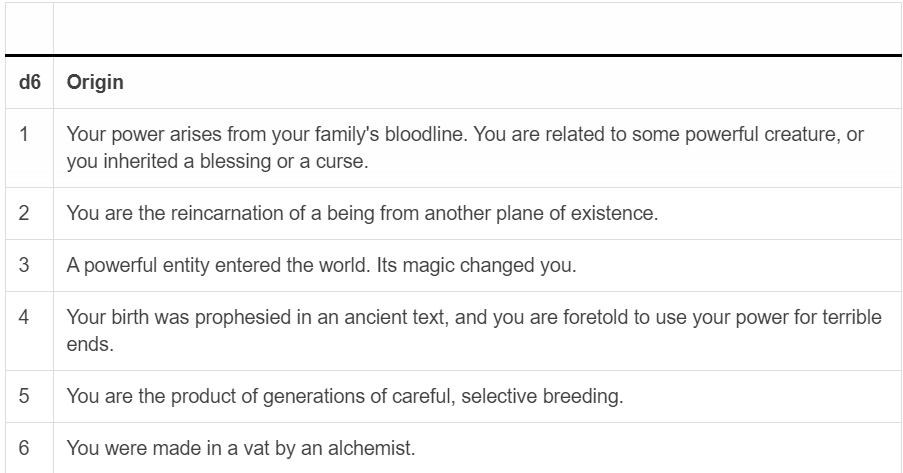903x473 pixels.
Task: Click the reincarnation of a being text
Action: pyautogui.click(x=362, y=213)
